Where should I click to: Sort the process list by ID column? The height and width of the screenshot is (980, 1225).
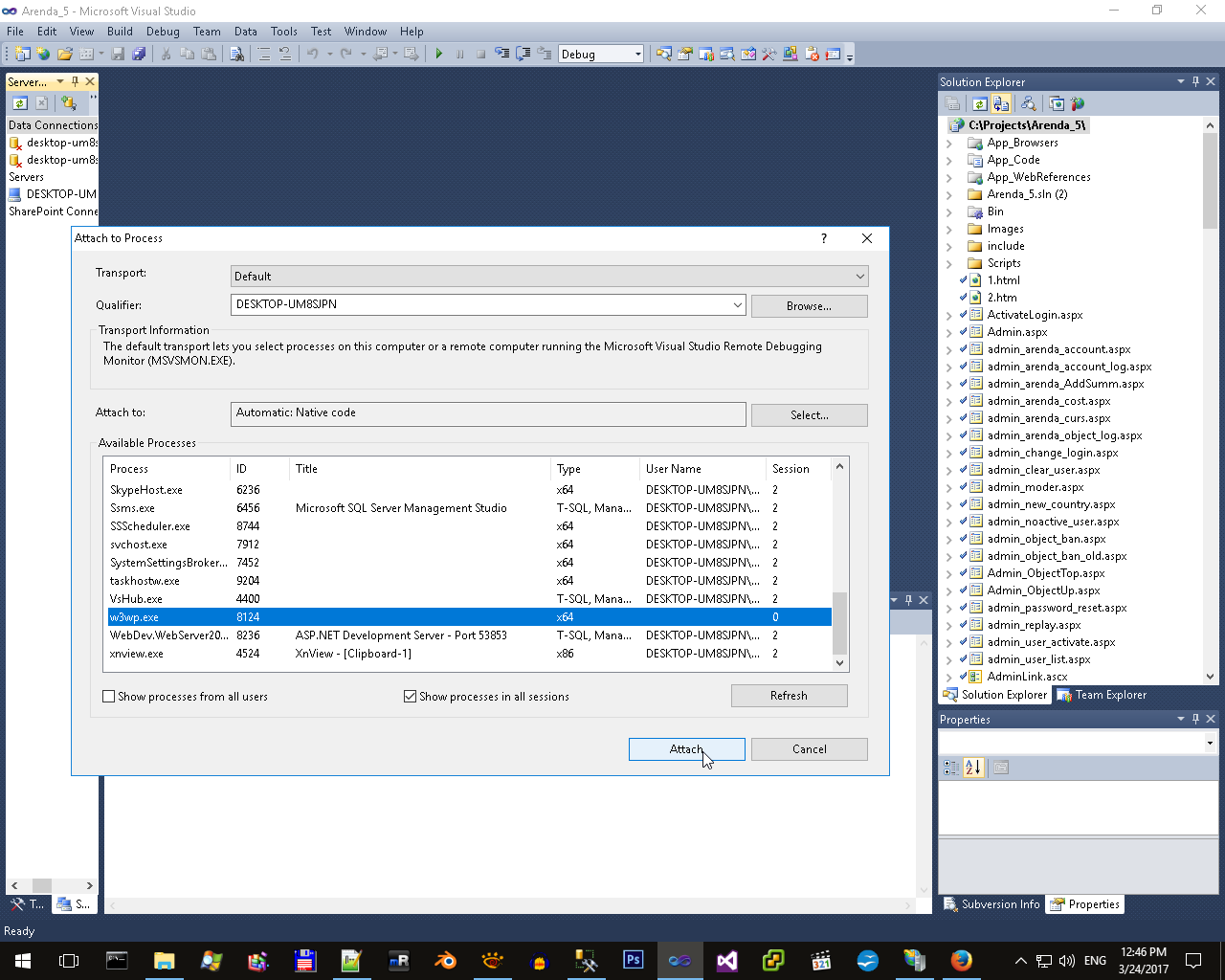259,469
